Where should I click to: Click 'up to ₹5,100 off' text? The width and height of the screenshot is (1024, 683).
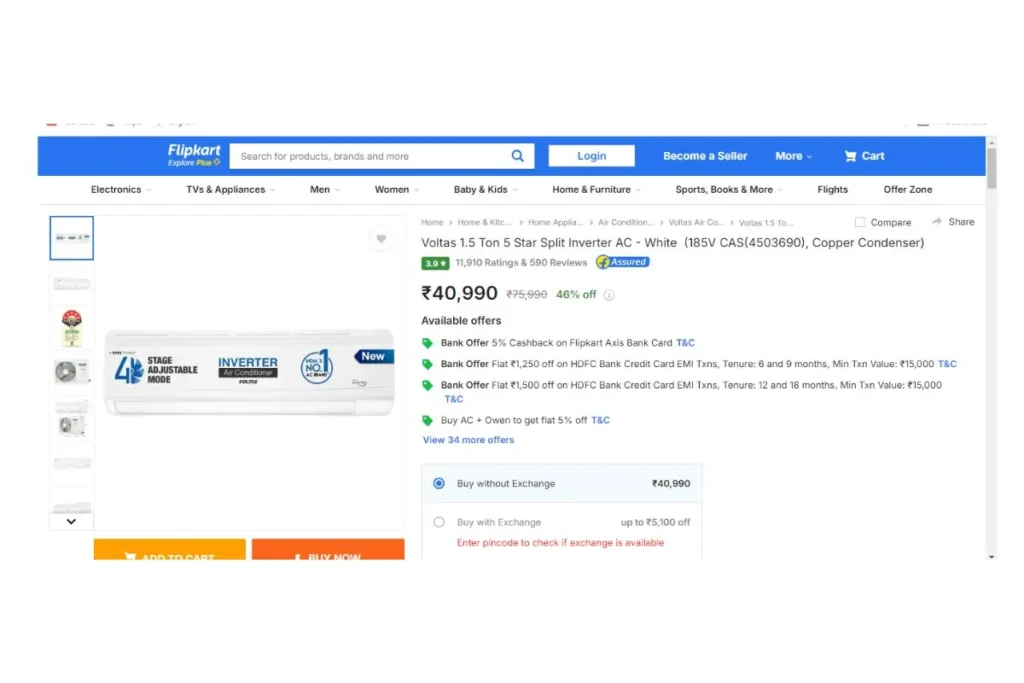point(655,522)
